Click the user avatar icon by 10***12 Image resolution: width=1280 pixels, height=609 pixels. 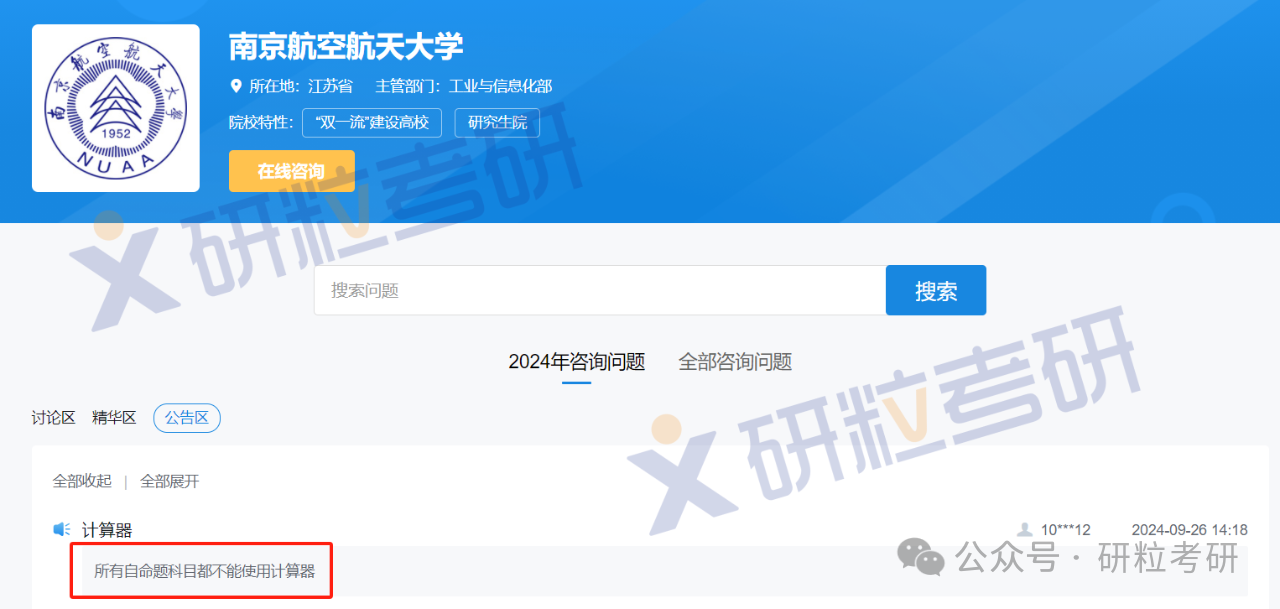pyautogui.click(x=1025, y=530)
